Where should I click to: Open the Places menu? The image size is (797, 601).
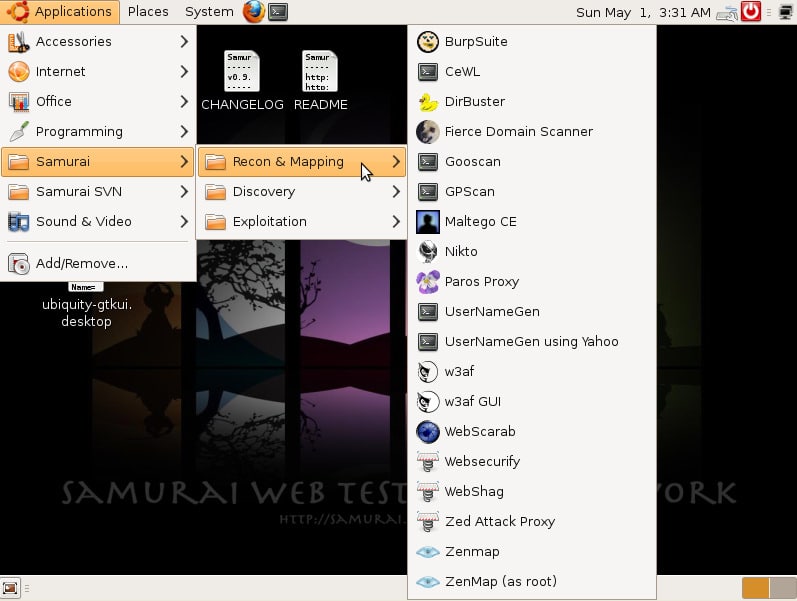pos(148,12)
